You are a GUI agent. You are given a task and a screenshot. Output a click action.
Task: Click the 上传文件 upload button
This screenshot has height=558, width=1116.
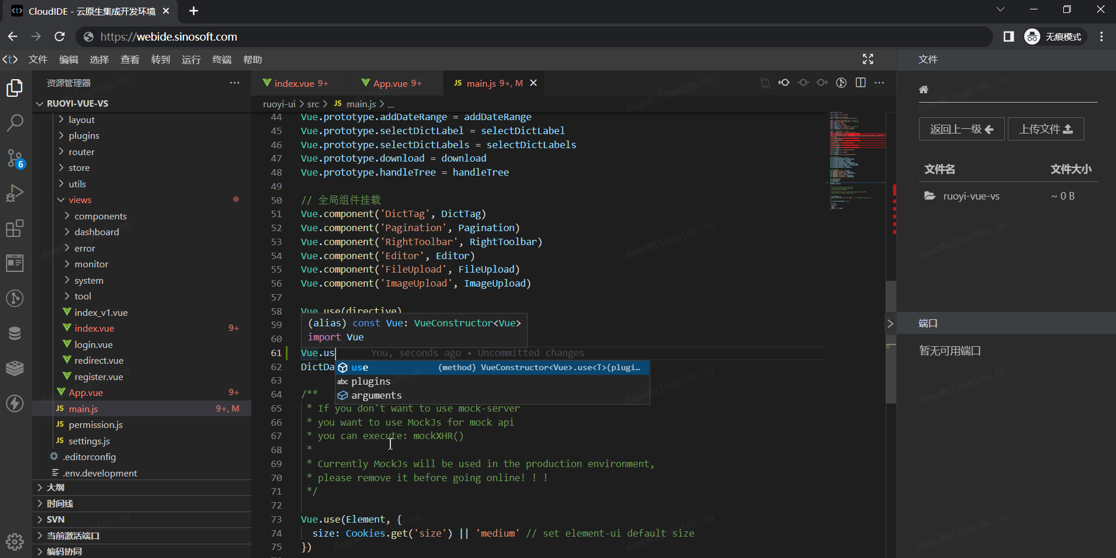1046,129
